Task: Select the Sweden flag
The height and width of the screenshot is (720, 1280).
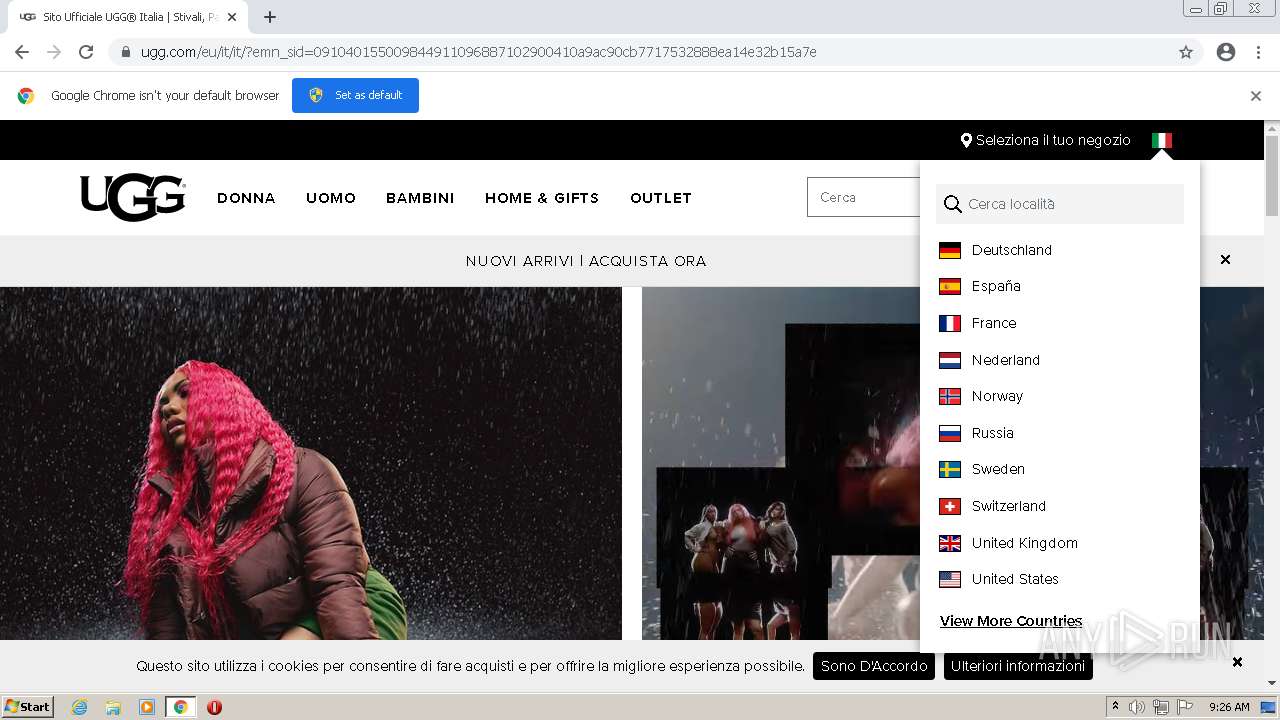Action: point(950,469)
